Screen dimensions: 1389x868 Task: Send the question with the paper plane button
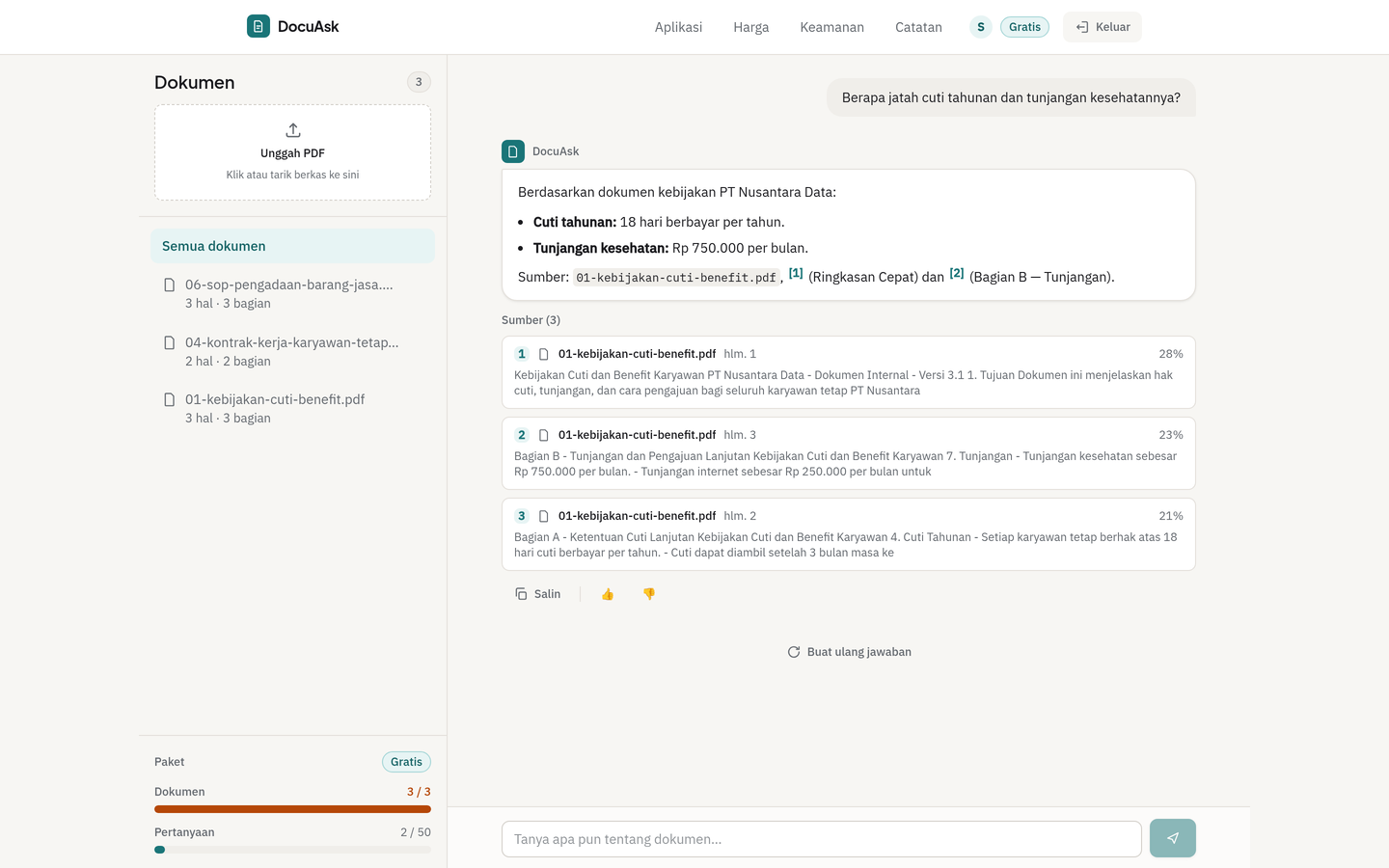(1173, 838)
